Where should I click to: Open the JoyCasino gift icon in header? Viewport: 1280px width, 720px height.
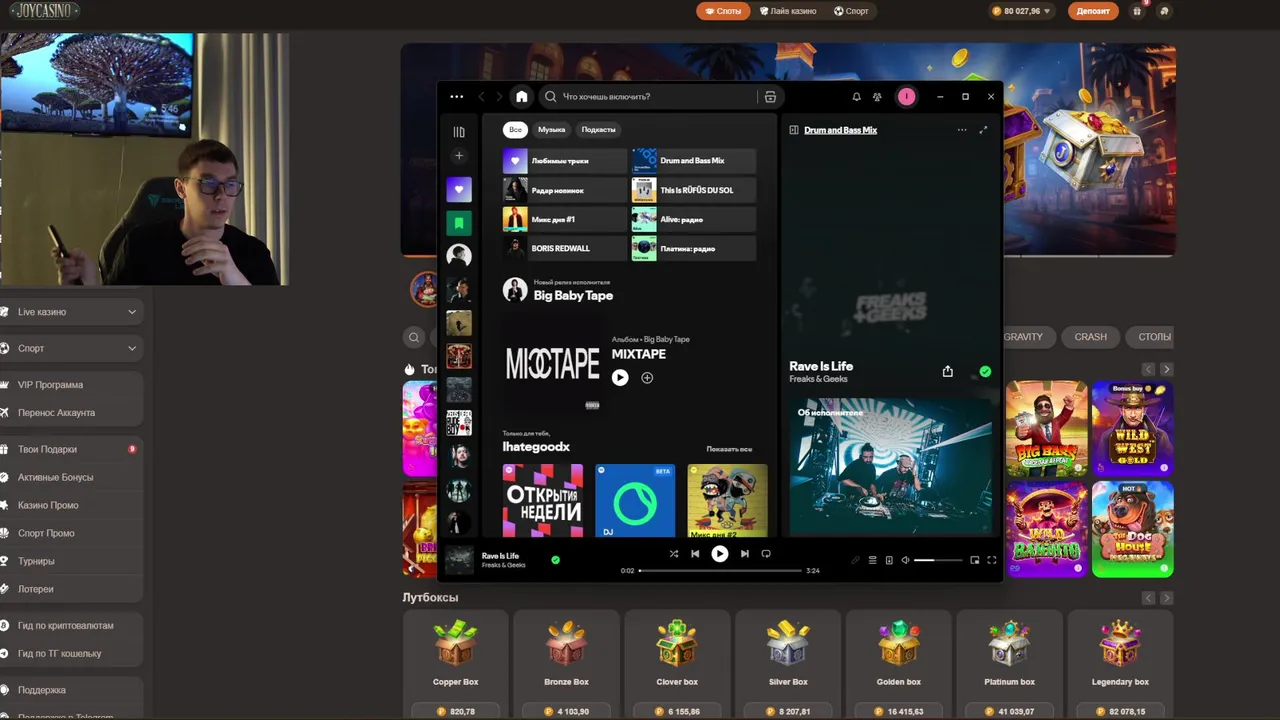(1137, 11)
